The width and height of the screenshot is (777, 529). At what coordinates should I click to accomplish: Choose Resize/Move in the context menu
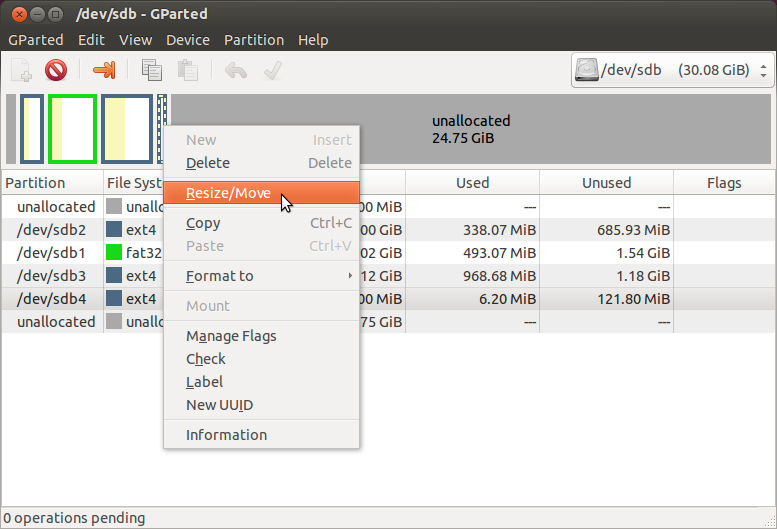point(261,193)
